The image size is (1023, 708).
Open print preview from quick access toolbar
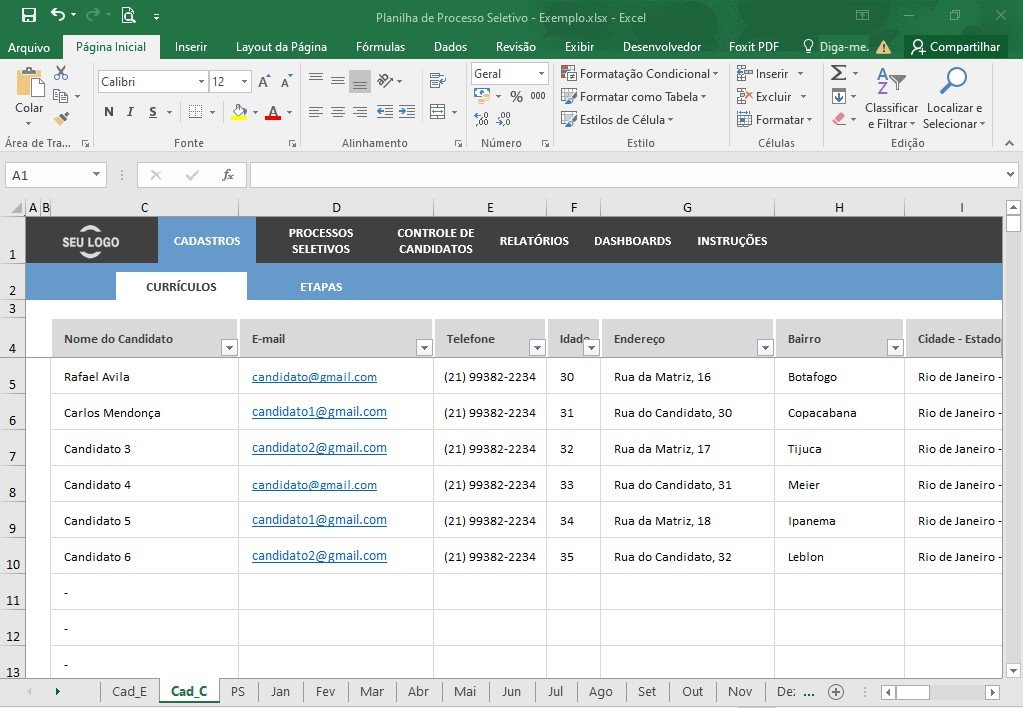point(129,15)
